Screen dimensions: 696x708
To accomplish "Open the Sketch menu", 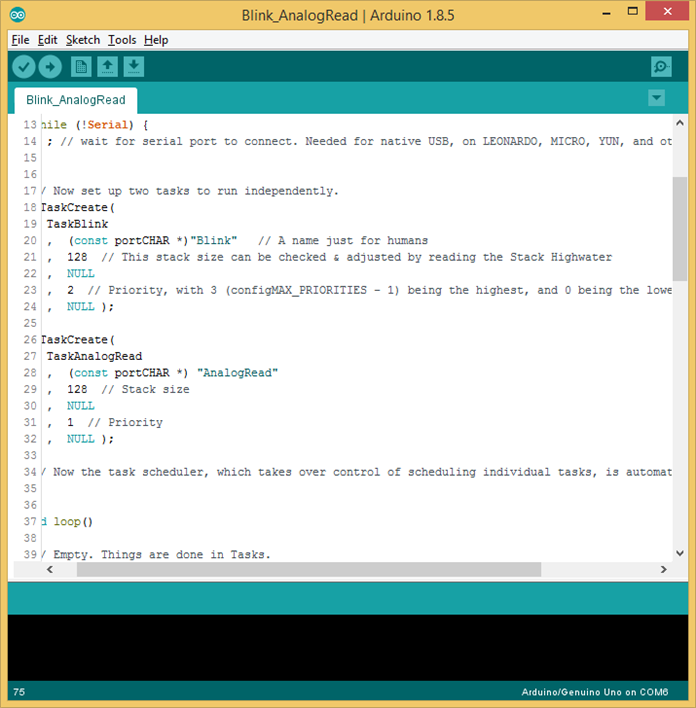I will [x=83, y=40].
